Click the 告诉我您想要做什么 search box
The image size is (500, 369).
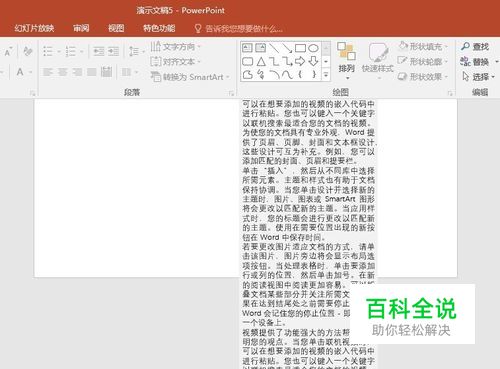coord(238,29)
